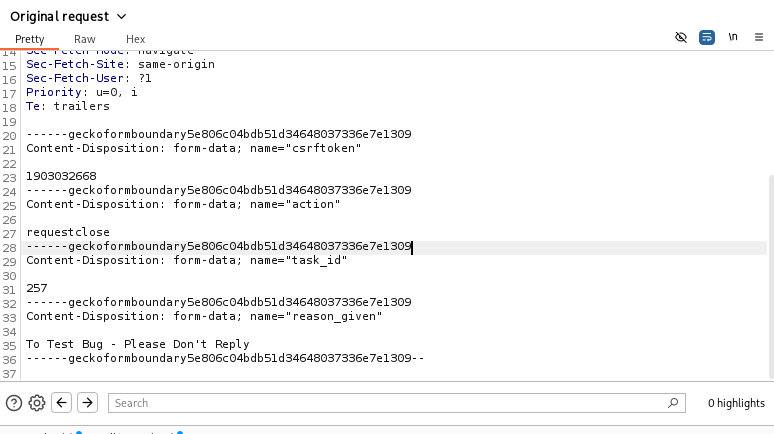Go to previous search match arrow
This screenshot has height=434, width=774.
pyautogui.click(x=62, y=403)
